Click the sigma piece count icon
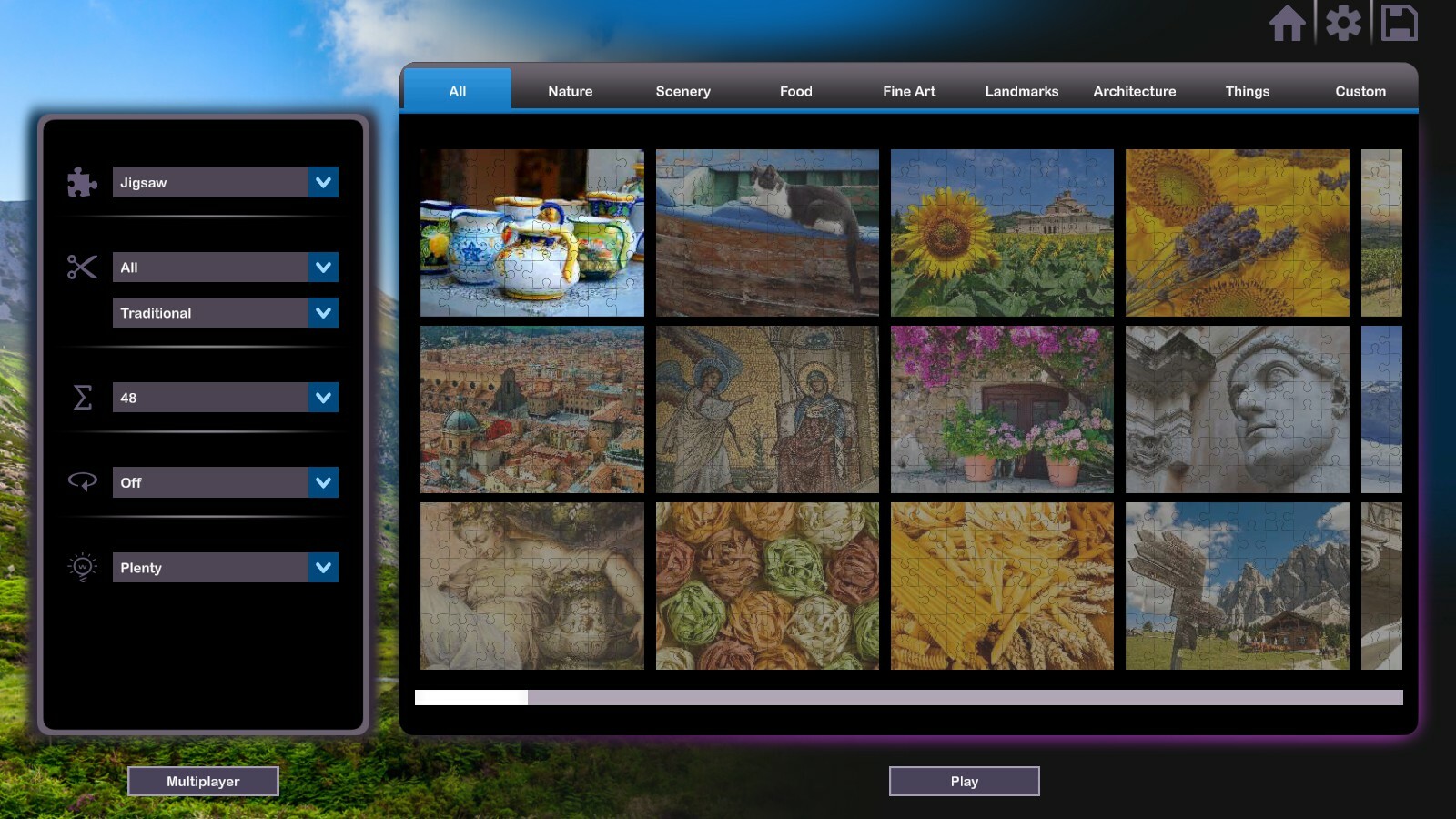The image size is (1456, 819). 82,398
